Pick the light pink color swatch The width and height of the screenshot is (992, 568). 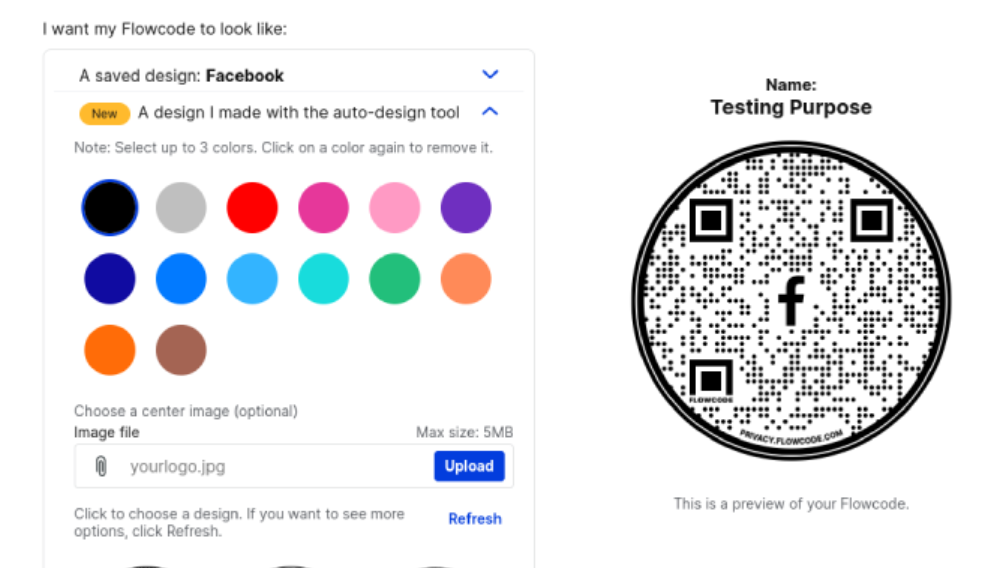coord(395,208)
